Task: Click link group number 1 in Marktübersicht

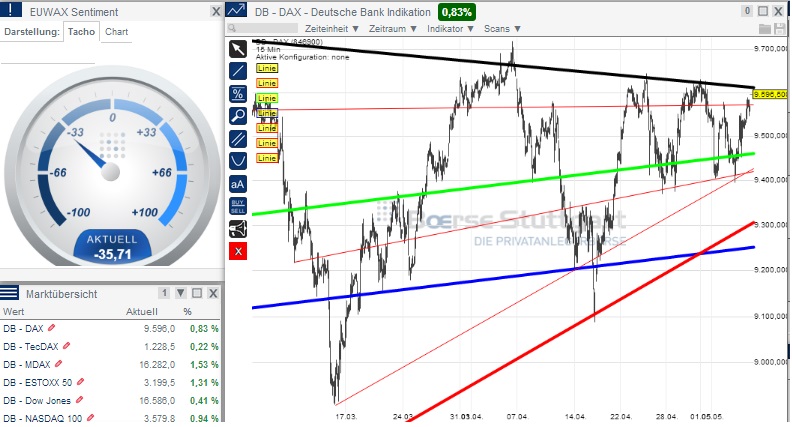Action: (164, 293)
